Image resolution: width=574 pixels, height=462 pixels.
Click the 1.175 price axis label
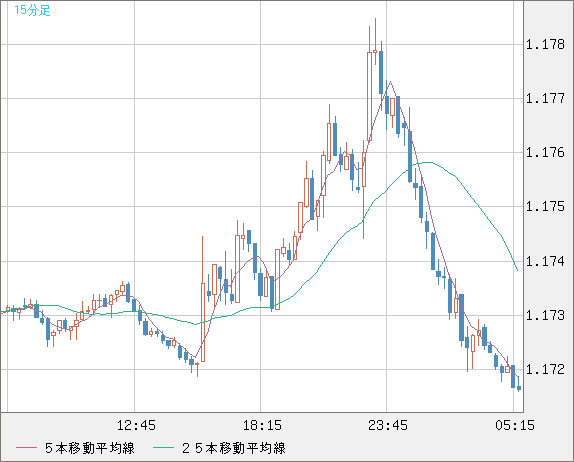click(x=545, y=206)
